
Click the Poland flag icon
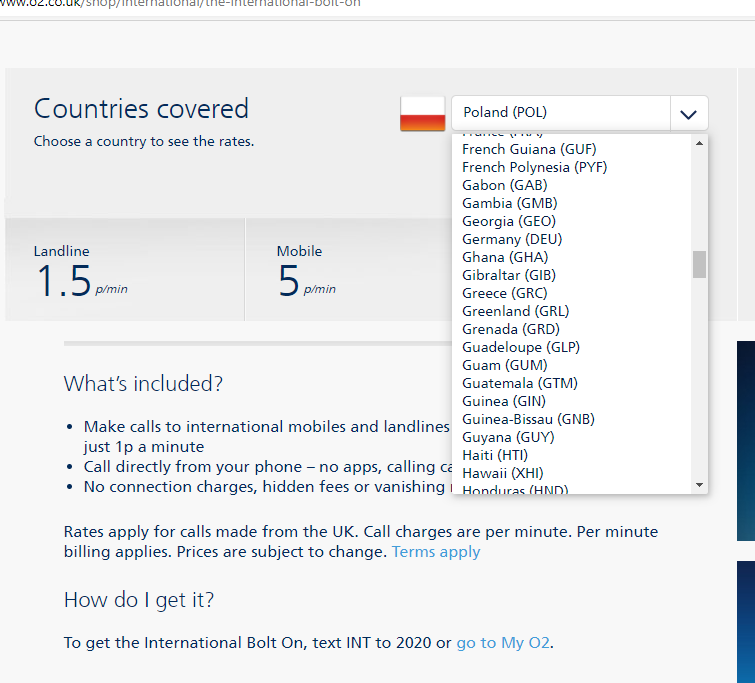coord(422,114)
